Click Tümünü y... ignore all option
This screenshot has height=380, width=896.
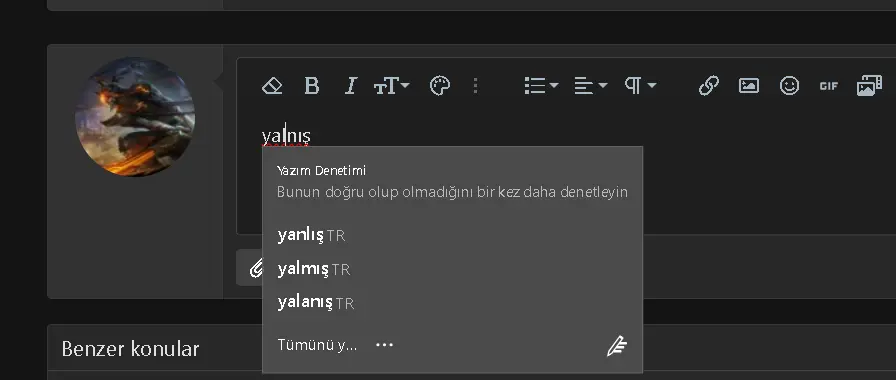[317, 345]
